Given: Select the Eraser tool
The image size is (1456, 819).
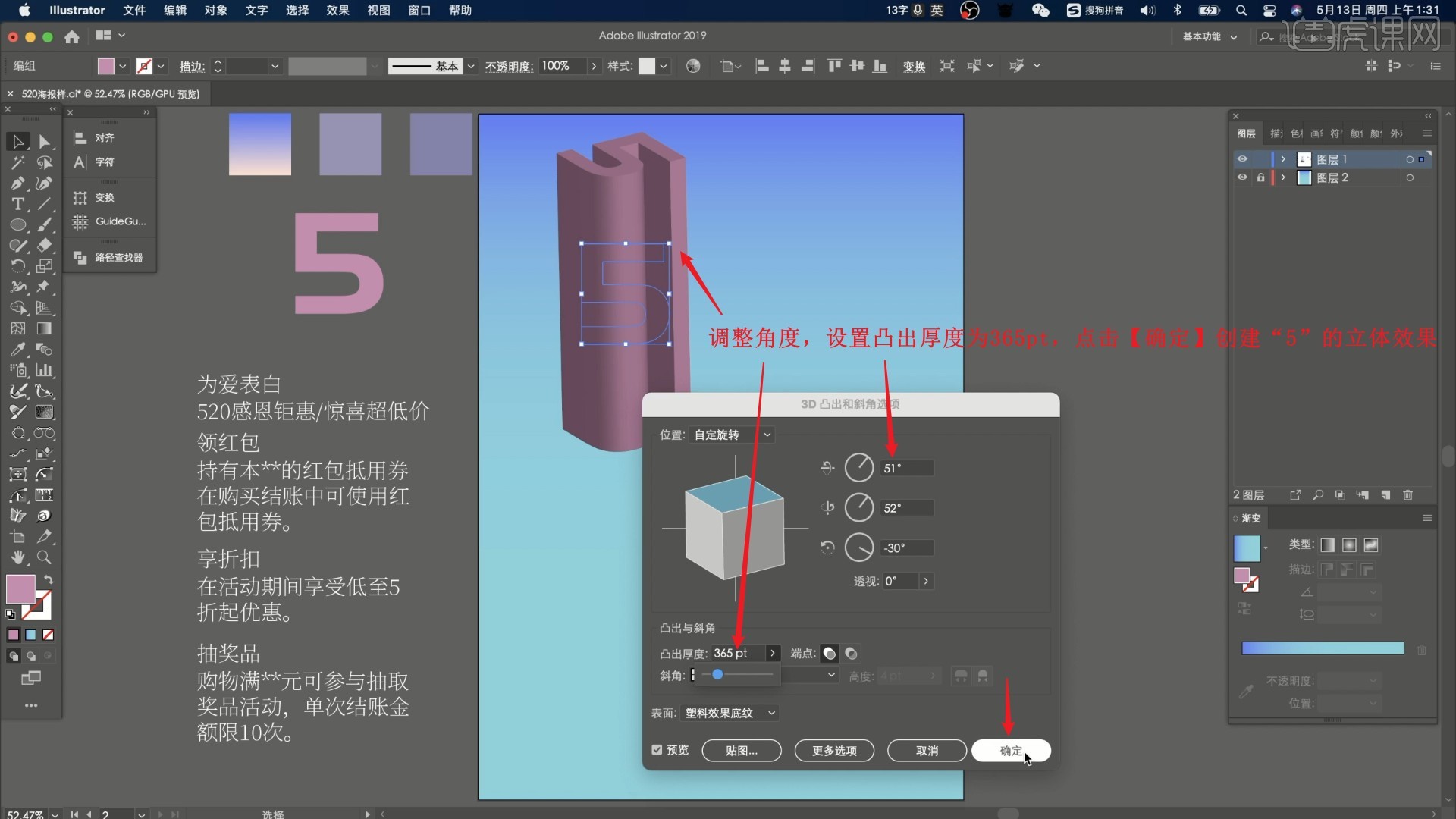Looking at the screenshot, I should click(x=44, y=246).
